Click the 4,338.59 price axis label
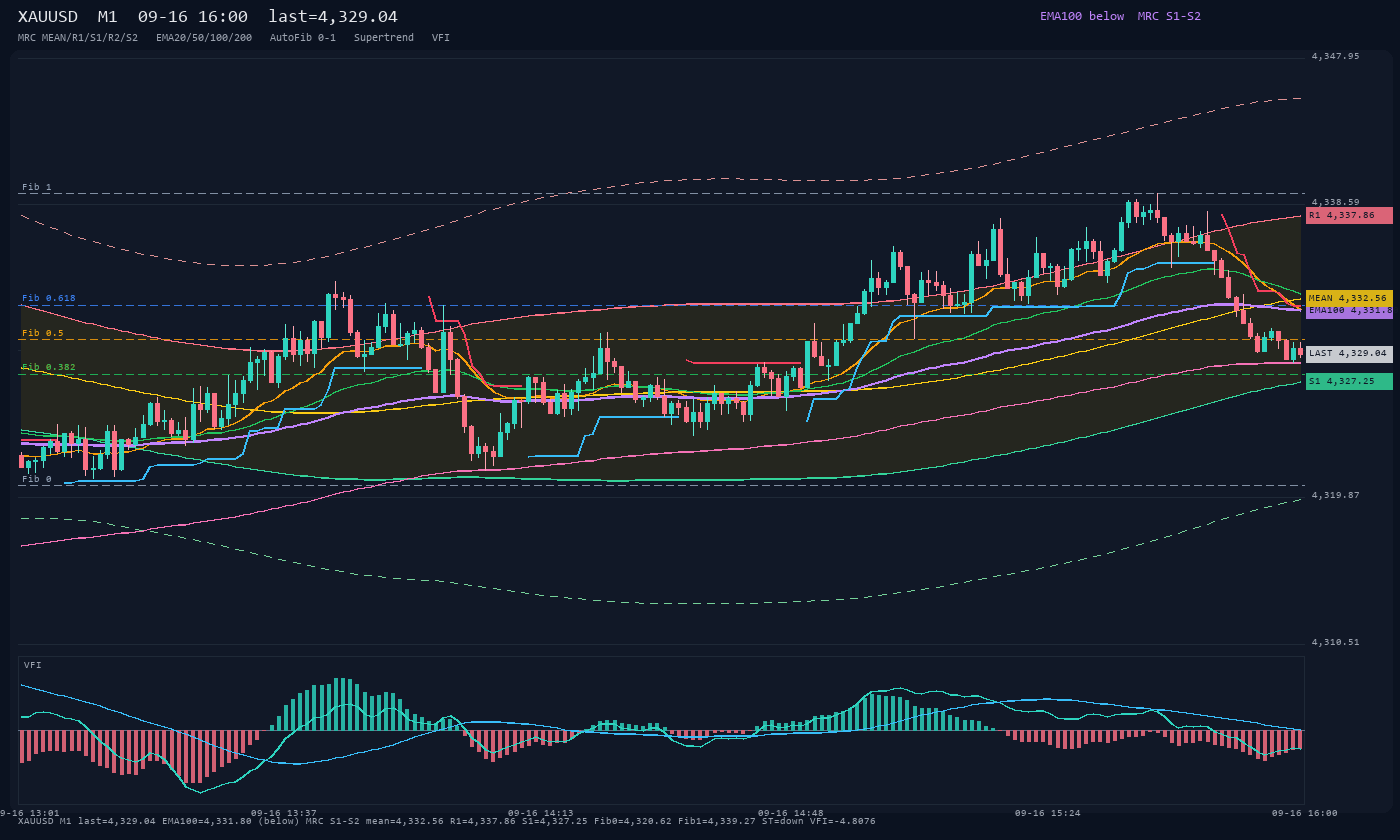Viewport: 1400px width, 840px height. tap(1336, 202)
